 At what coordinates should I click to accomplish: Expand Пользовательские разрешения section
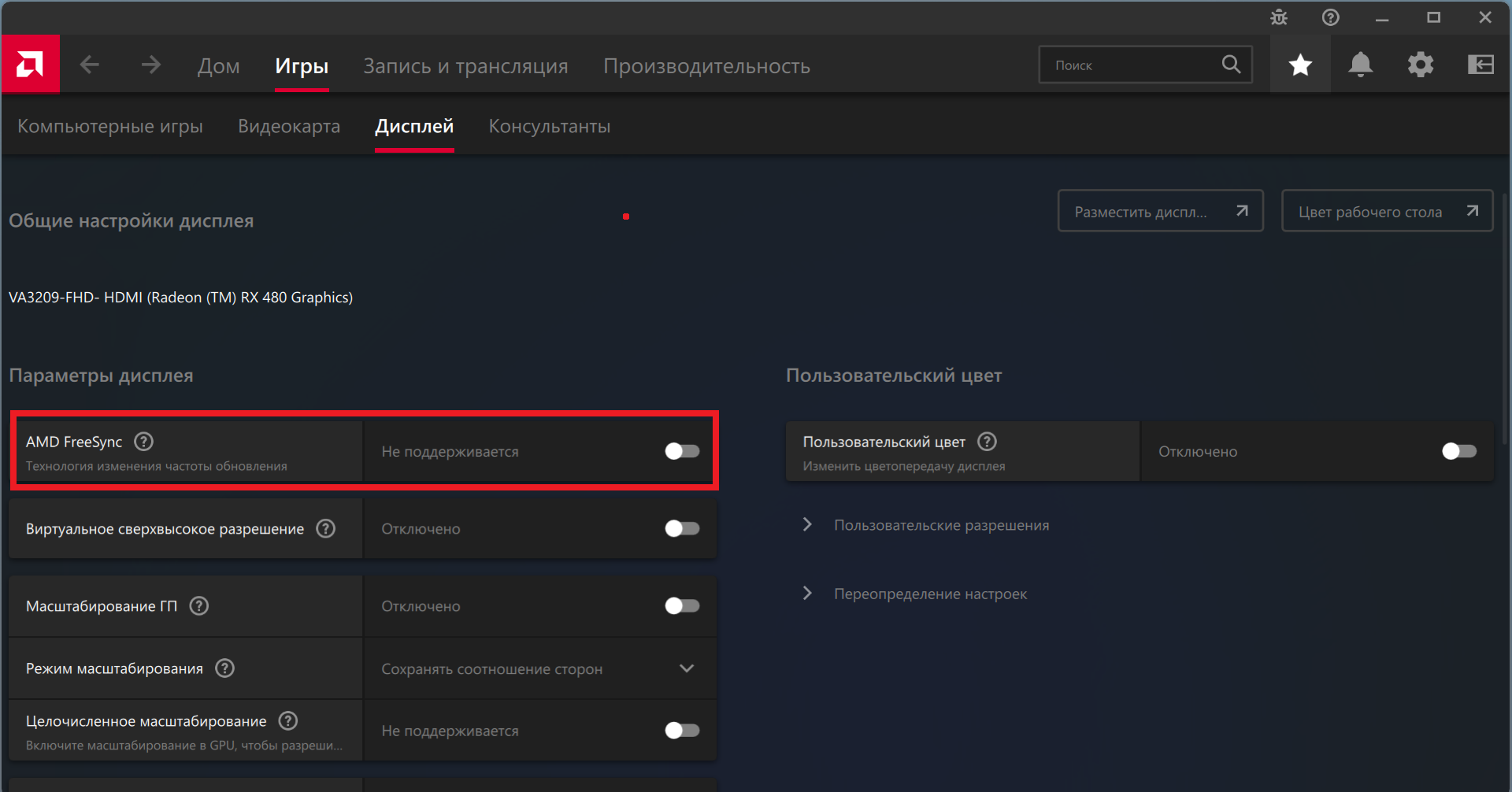pos(925,525)
